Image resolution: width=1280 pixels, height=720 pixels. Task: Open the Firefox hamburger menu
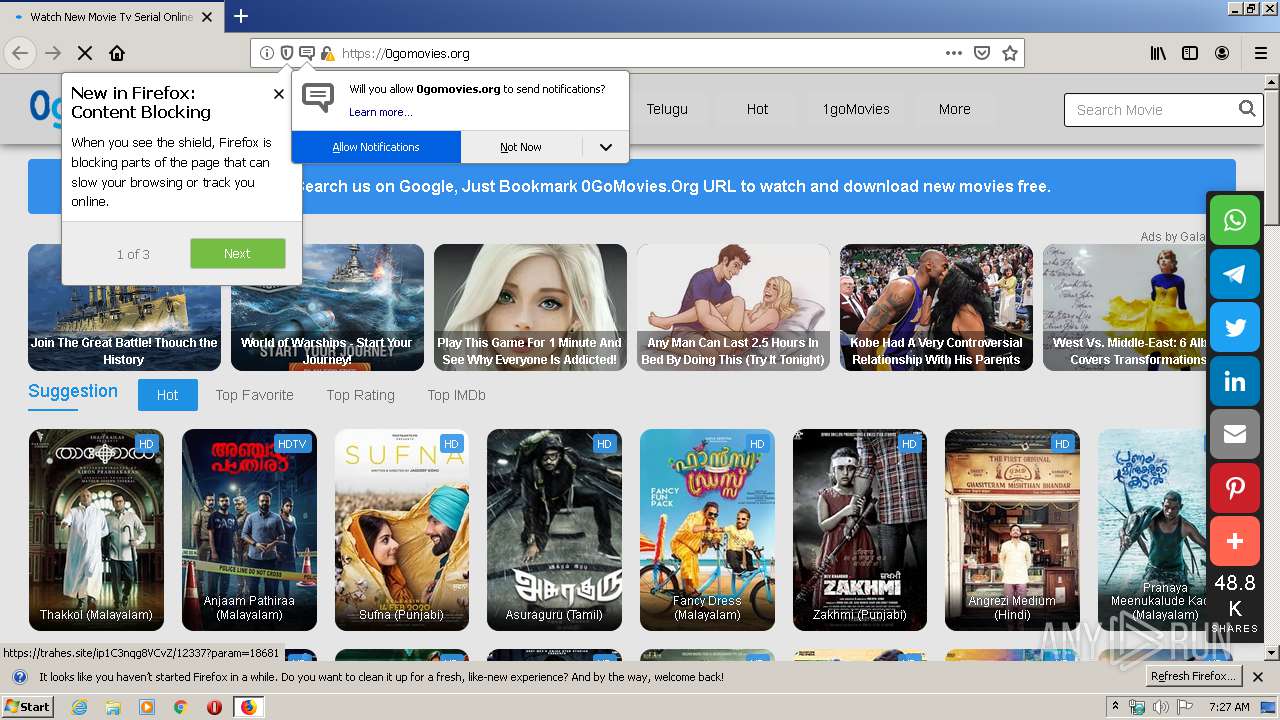tap(1260, 53)
